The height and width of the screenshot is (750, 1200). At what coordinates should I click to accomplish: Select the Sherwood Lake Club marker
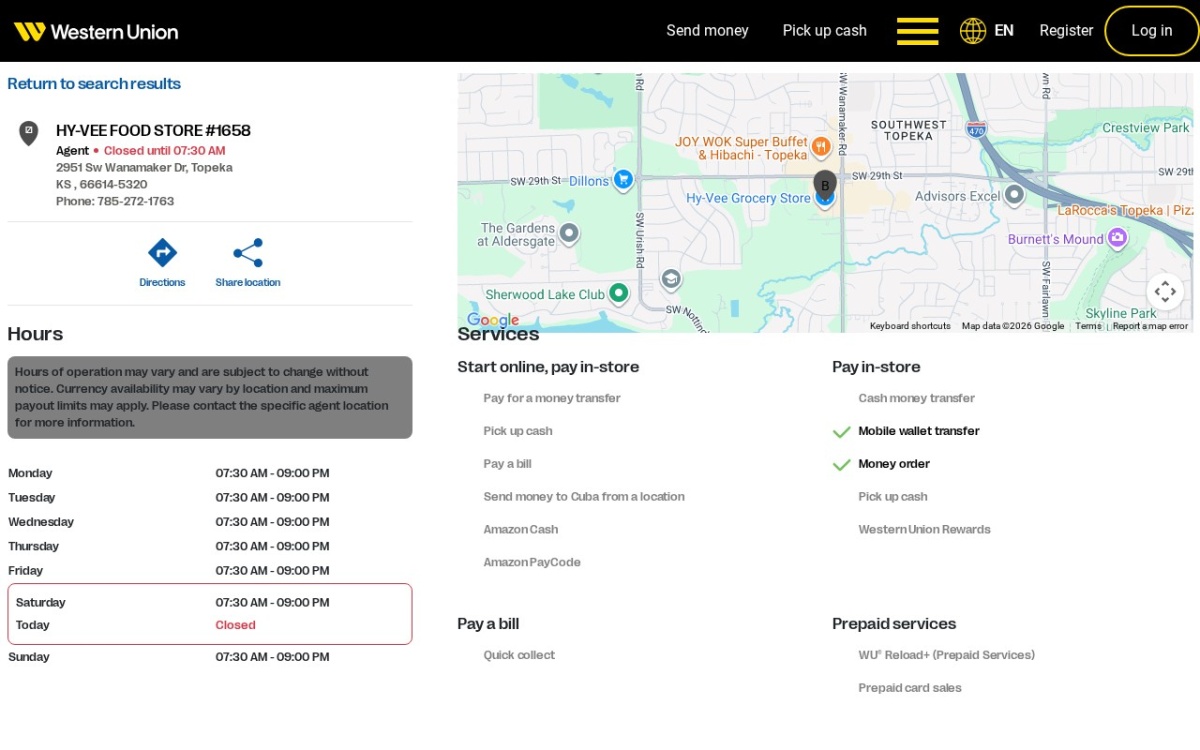(x=619, y=293)
